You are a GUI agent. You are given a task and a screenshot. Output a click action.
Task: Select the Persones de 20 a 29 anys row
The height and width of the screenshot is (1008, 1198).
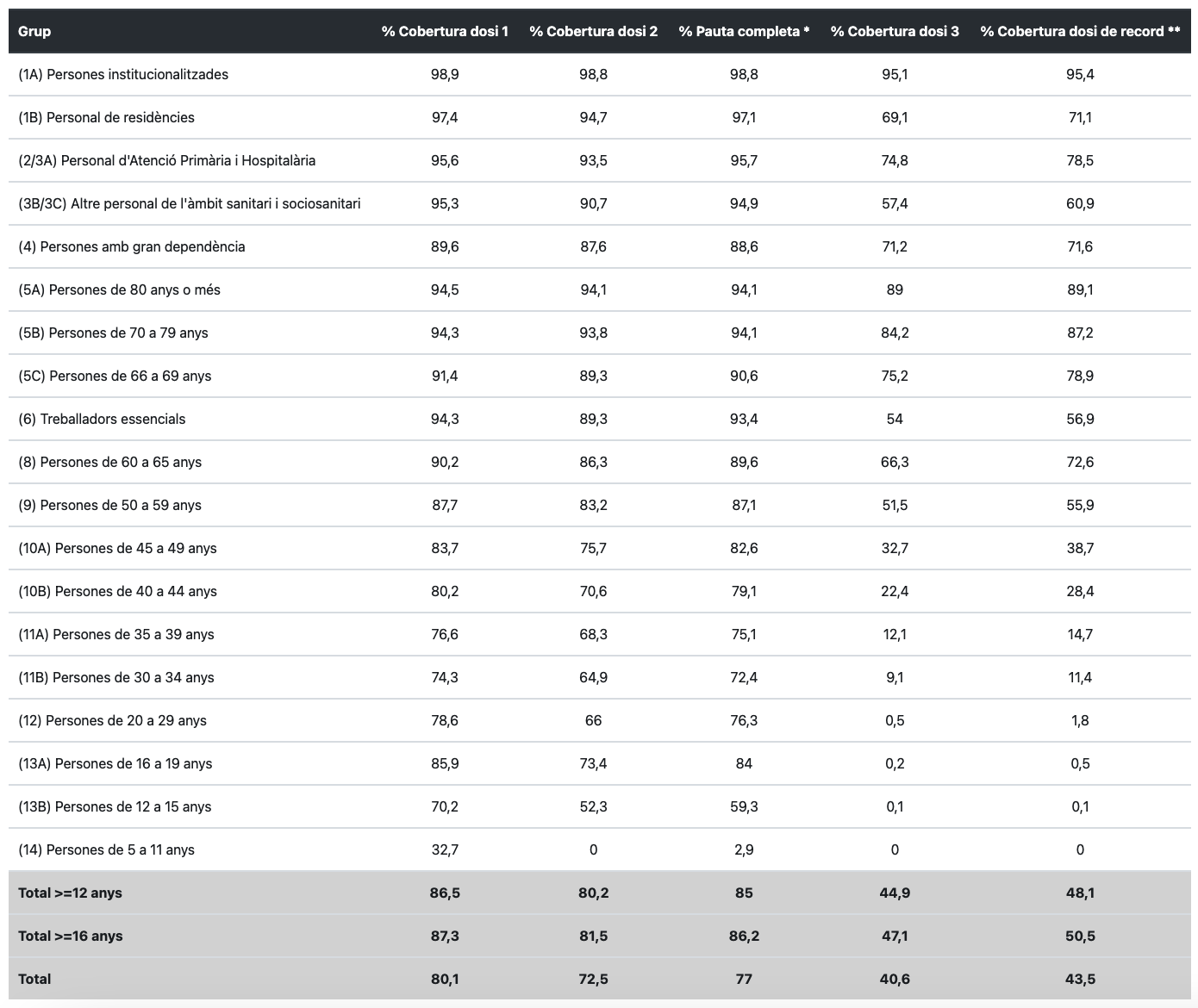[x=112, y=720]
